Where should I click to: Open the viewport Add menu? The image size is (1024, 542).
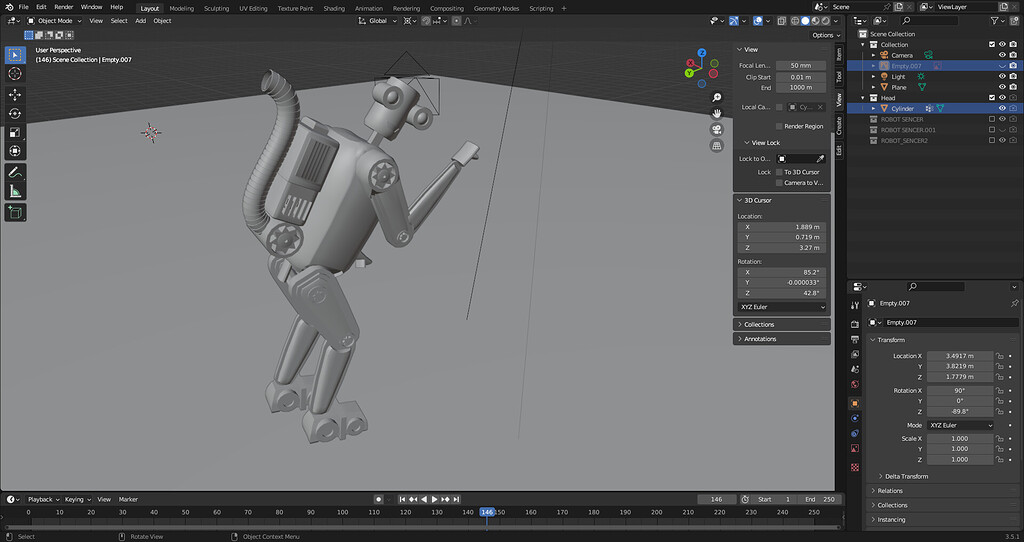[140, 21]
